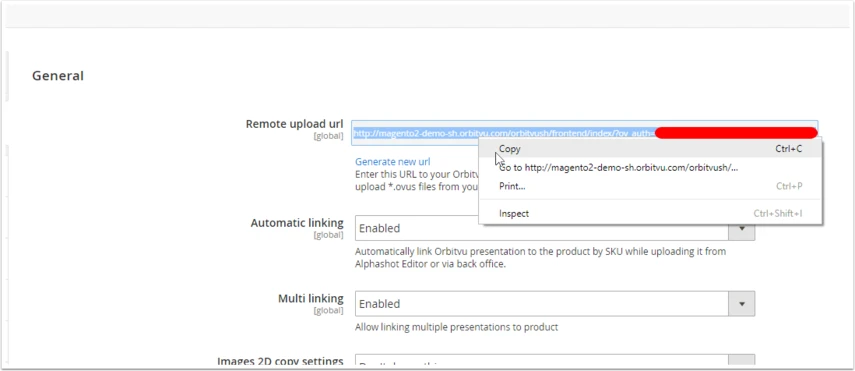Image resolution: width=855 pixels, height=371 pixels.
Task: Choose Print... in the context menu
Action: pos(650,186)
